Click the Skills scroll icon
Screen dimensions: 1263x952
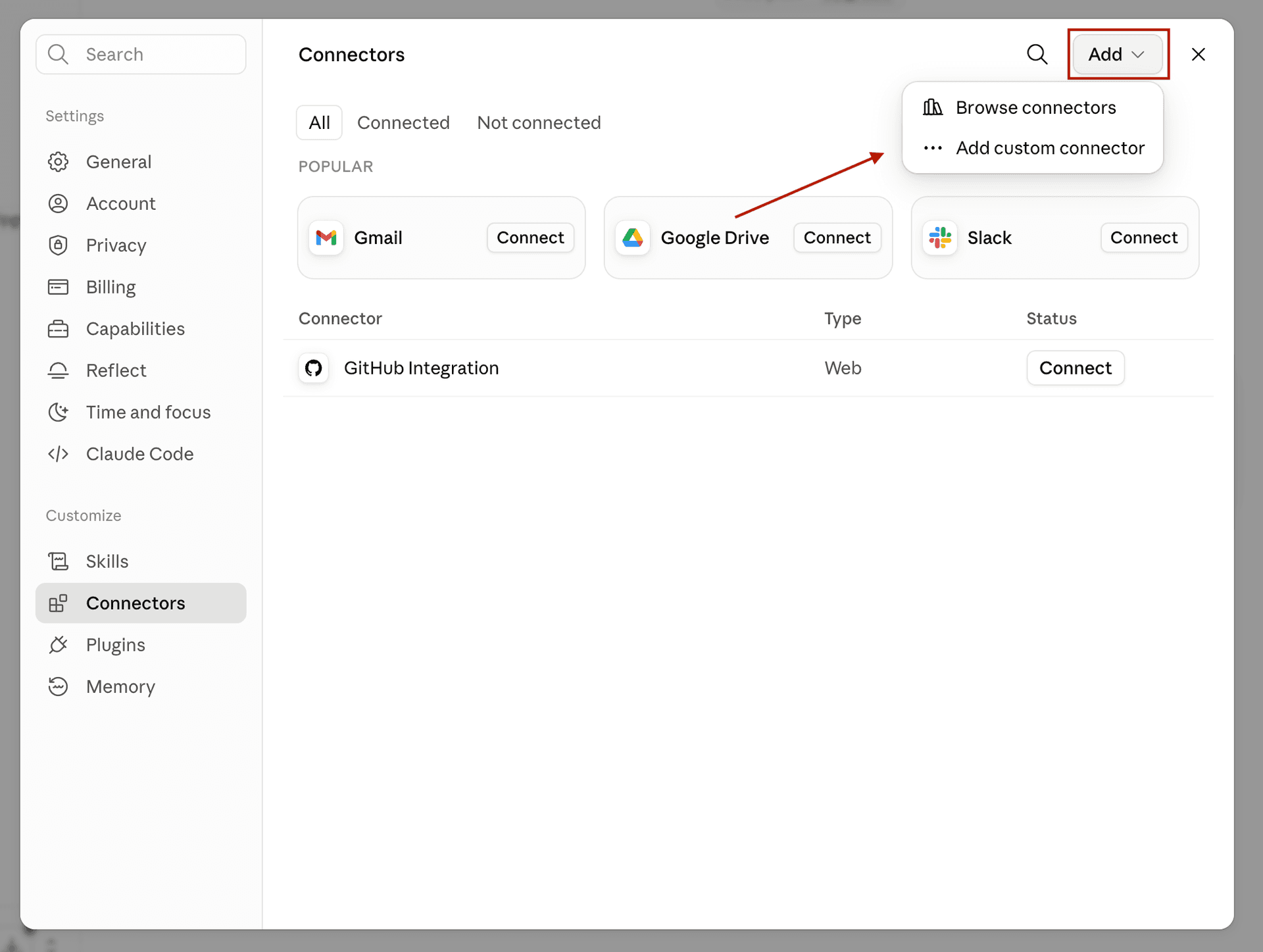point(58,561)
